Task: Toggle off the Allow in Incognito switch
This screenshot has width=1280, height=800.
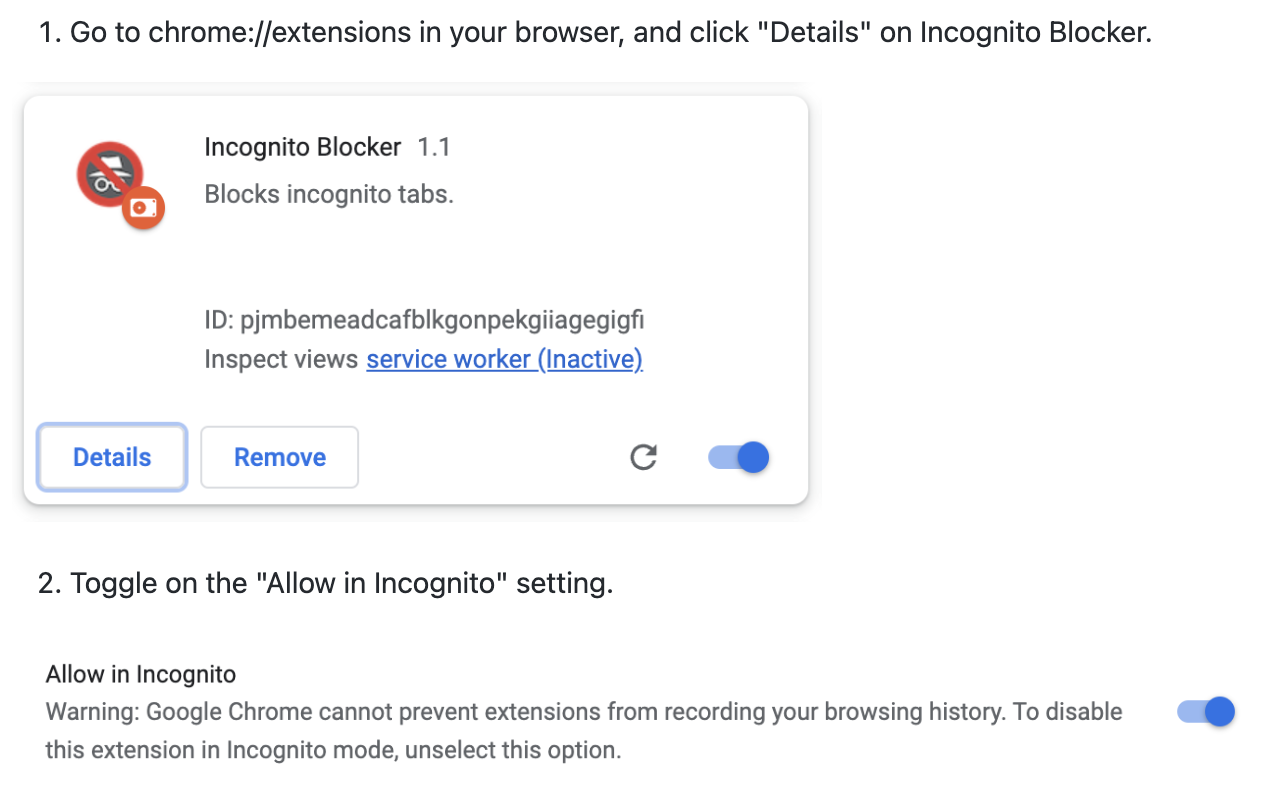Action: point(1205,712)
